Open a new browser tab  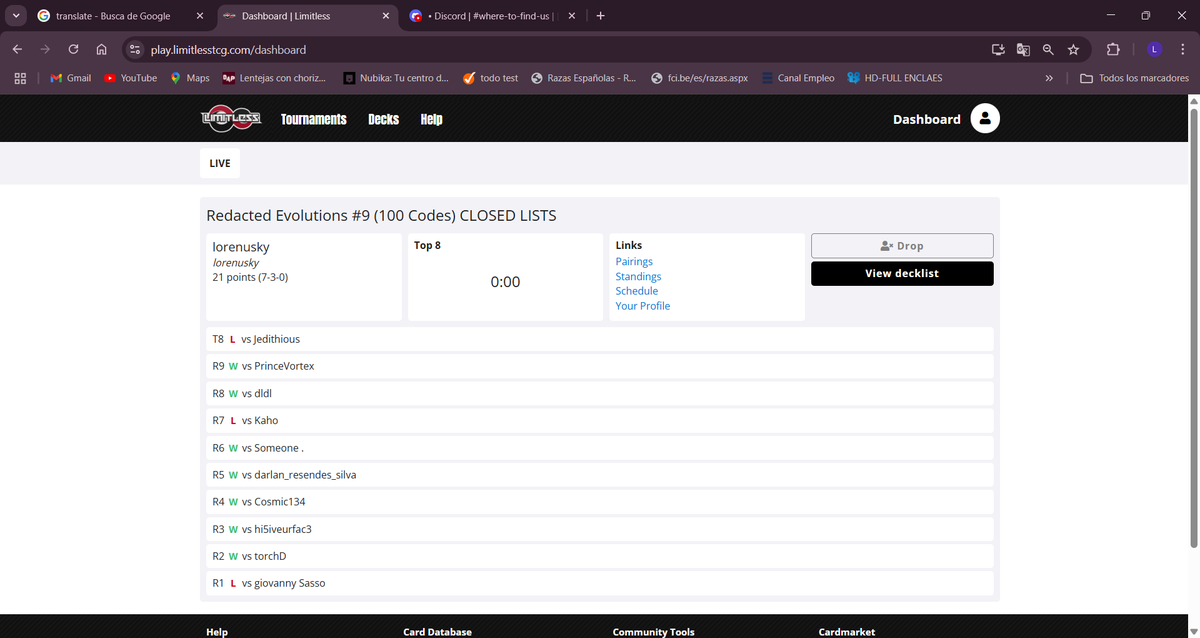pyautogui.click(x=600, y=16)
